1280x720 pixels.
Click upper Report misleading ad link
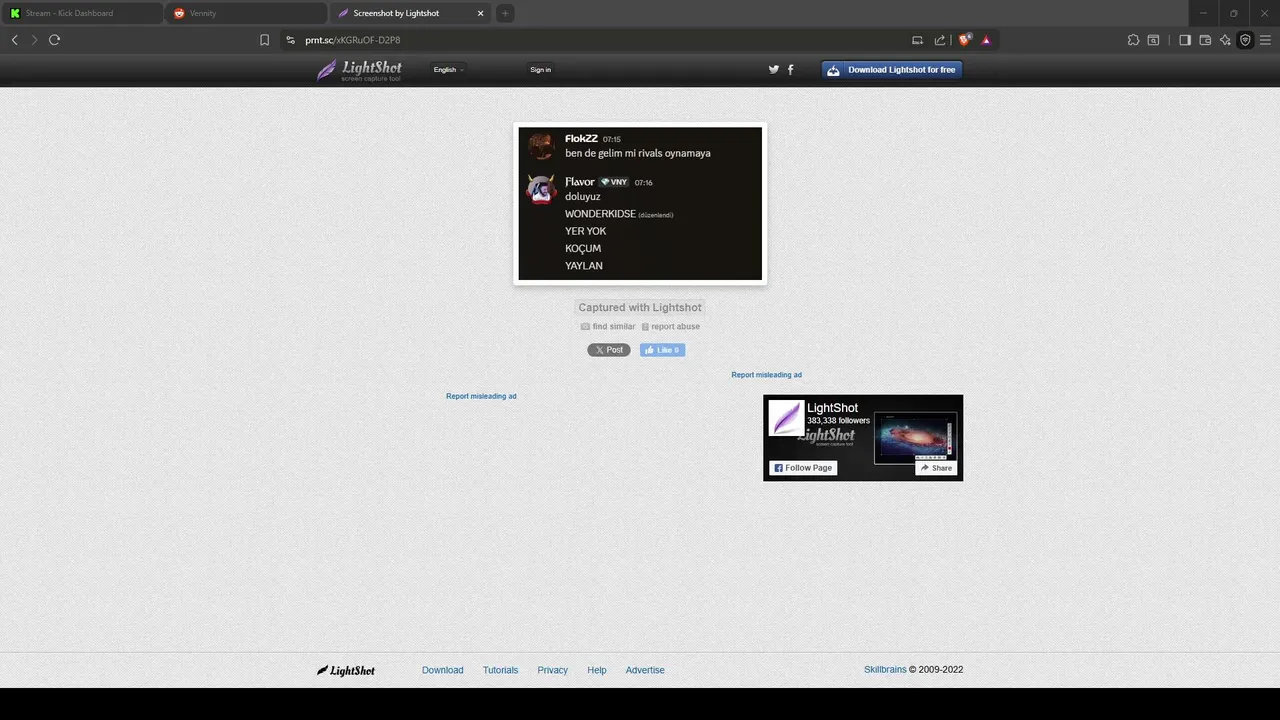(x=766, y=375)
